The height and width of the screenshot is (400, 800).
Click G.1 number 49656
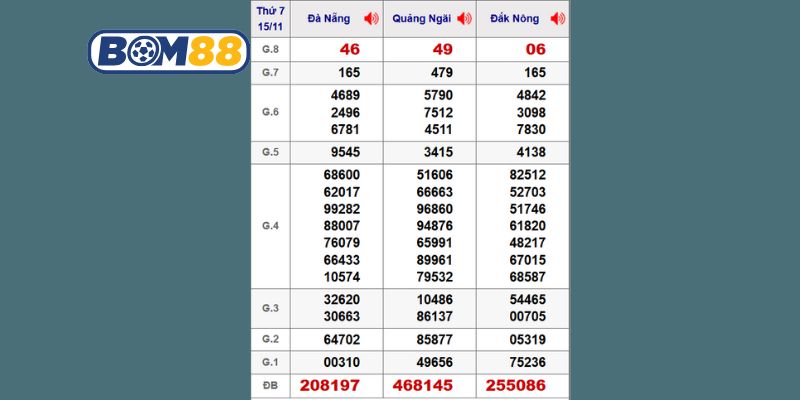pyautogui.click(x=435, y=362)
